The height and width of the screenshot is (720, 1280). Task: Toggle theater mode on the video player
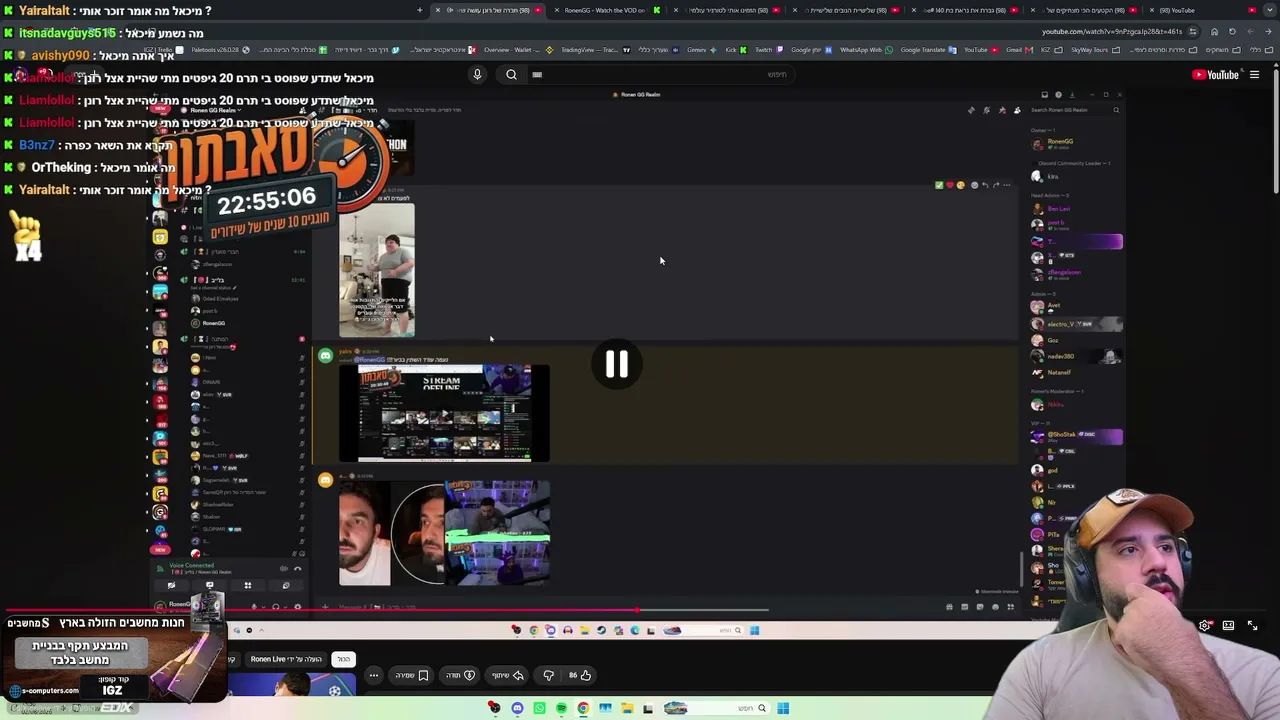pyautogui.click(x=1228, y=625)
